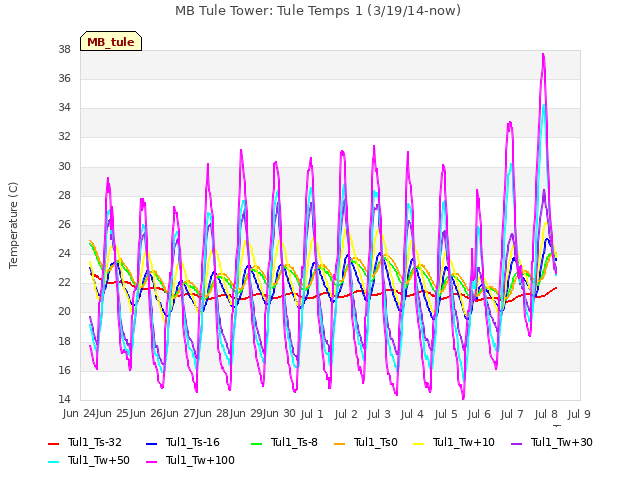This screenshot has height=480, width=640.
Task: Click the Jul 5 x-axis date label
Action: coord(446,414)
